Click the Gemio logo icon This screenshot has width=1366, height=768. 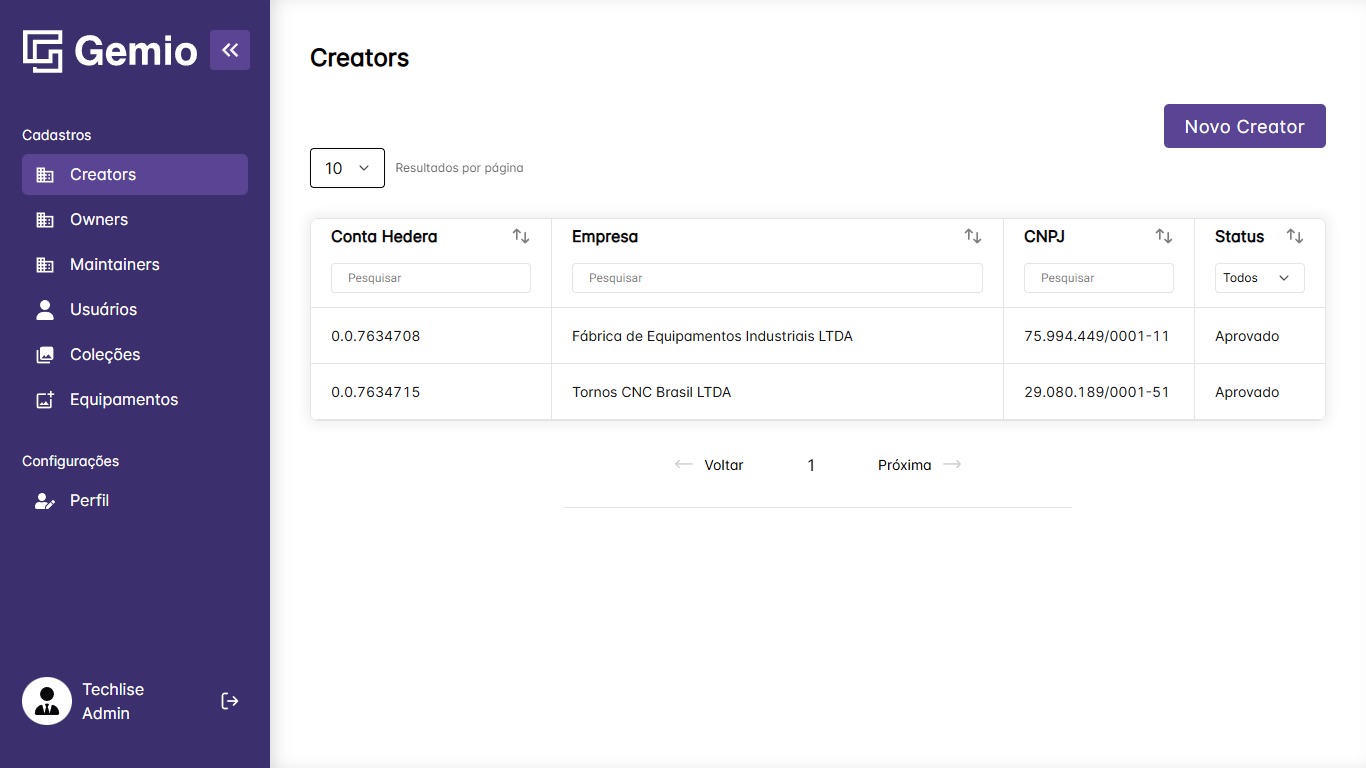[43, 51]
